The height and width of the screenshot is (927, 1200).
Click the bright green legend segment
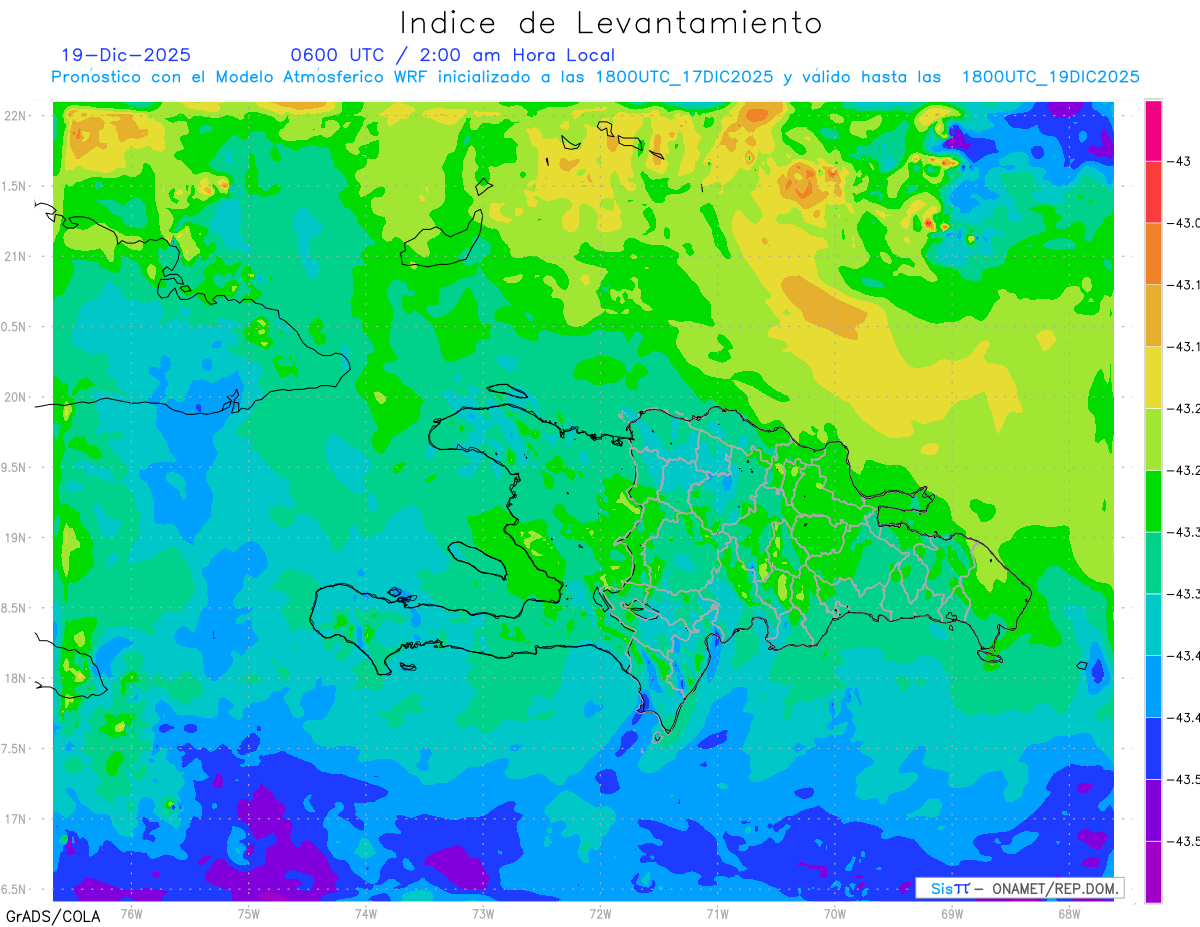[x=1153, y=500]
